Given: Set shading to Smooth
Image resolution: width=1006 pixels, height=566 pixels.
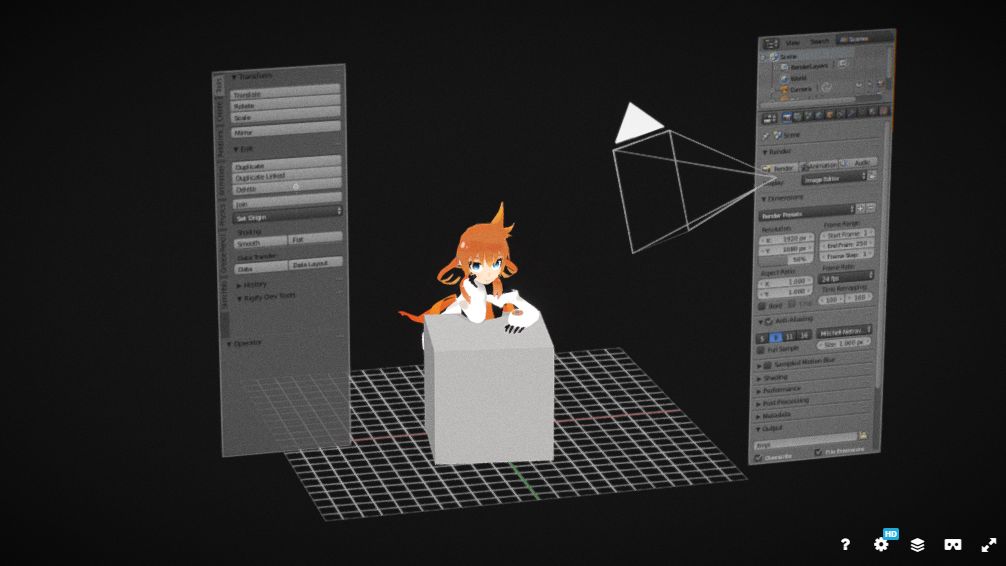Looking at the screenshot, I should tap(260, 243).
